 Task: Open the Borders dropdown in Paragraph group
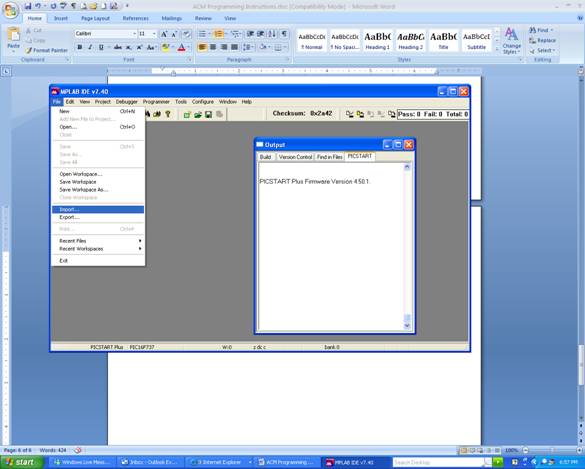click(x=280, y=47)
